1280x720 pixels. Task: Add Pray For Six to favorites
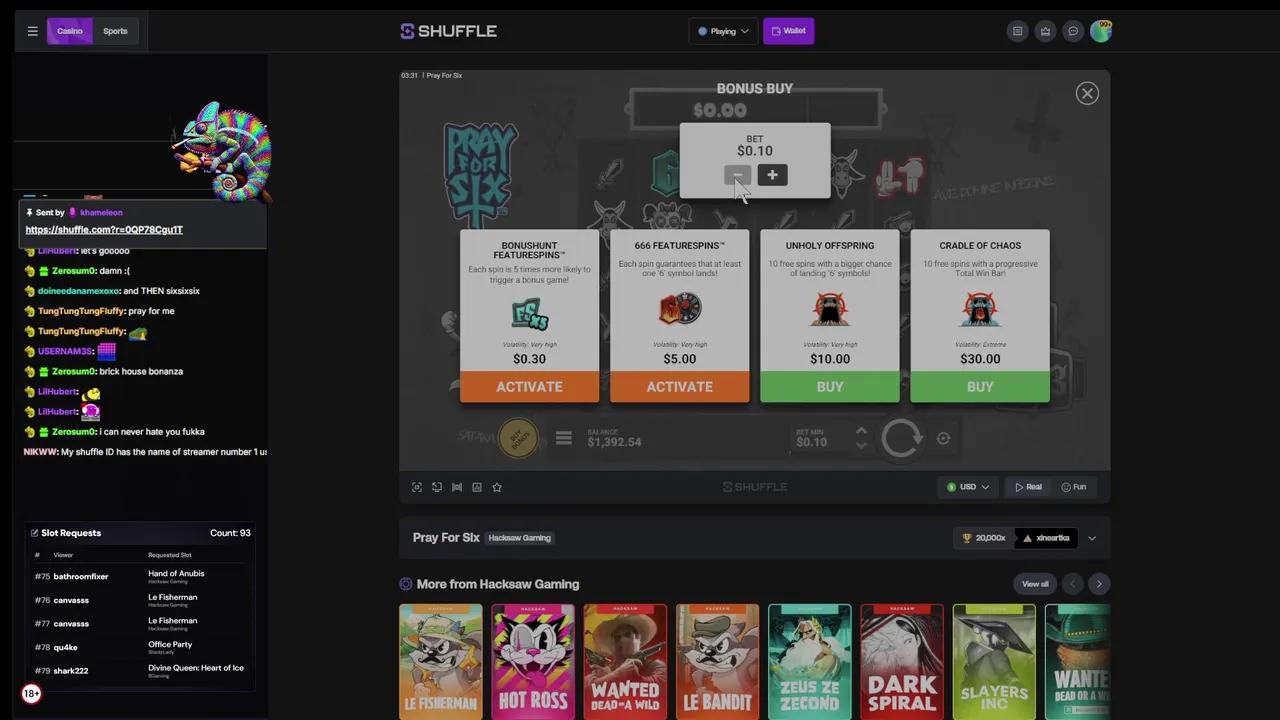click(497, 487)
